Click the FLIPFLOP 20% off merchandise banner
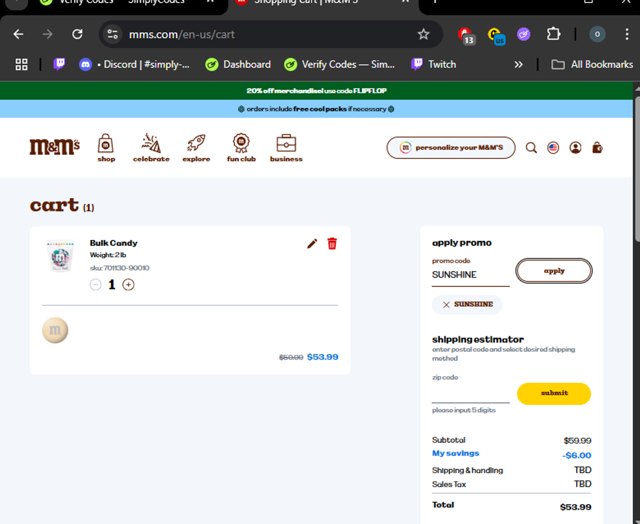The height and width of the screenshot is (524, 640). [x=316, y=91]
